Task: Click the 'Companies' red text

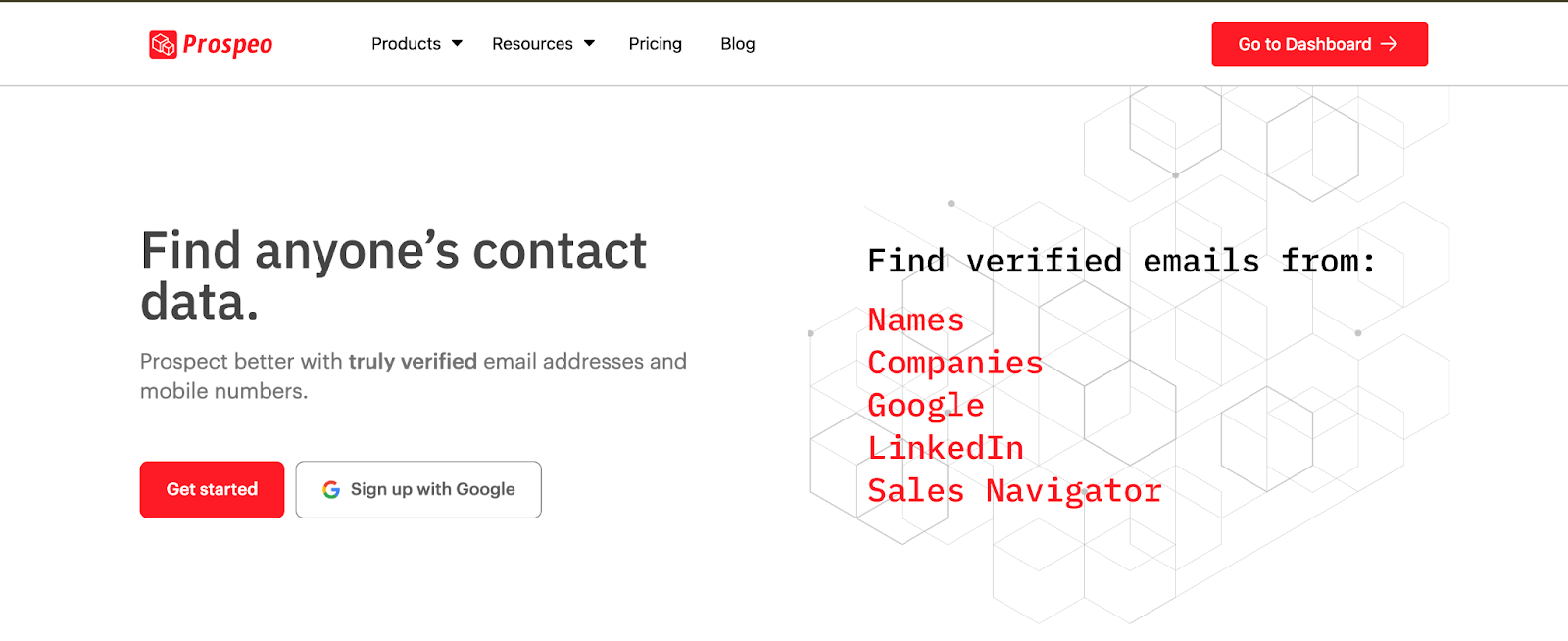Action: [955, 363]
